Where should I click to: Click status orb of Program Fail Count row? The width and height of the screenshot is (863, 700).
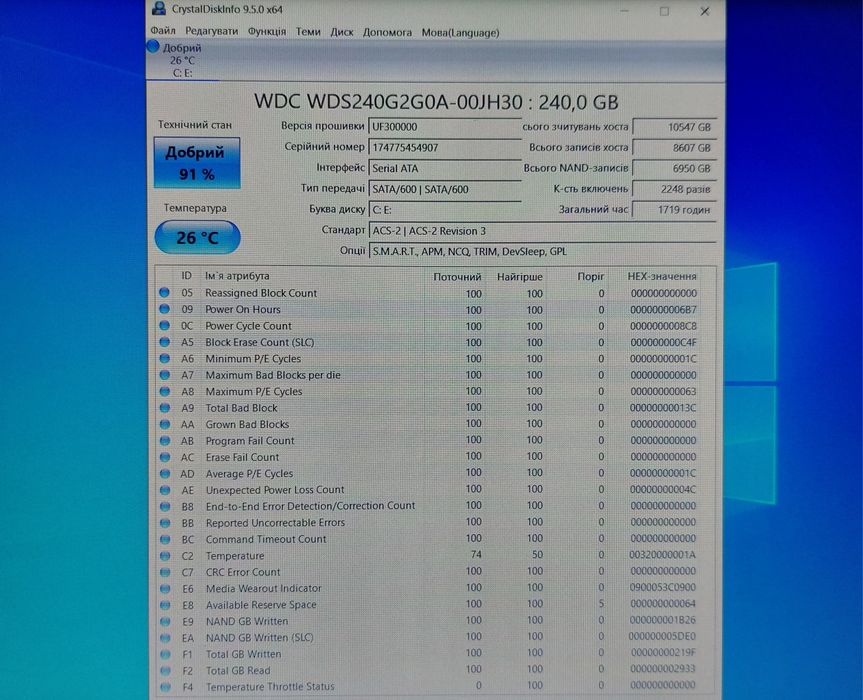tap(164, 441)
